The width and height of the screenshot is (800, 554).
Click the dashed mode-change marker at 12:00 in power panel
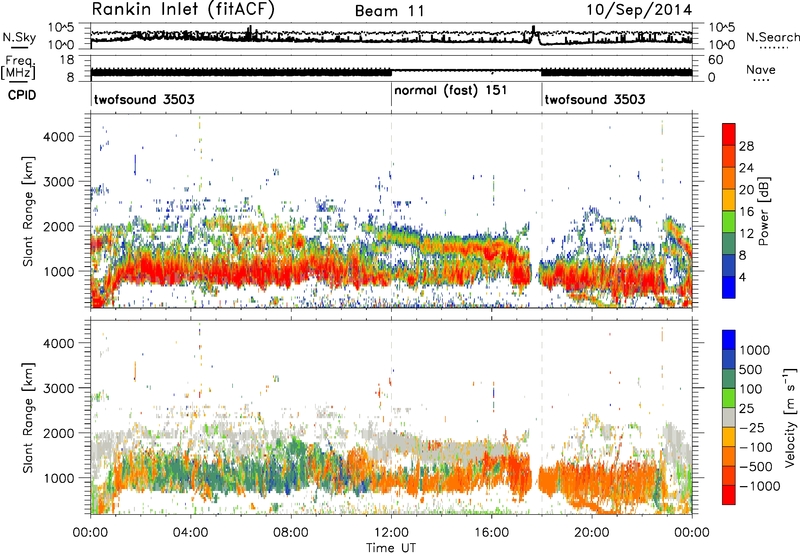[x=391, y=211]
